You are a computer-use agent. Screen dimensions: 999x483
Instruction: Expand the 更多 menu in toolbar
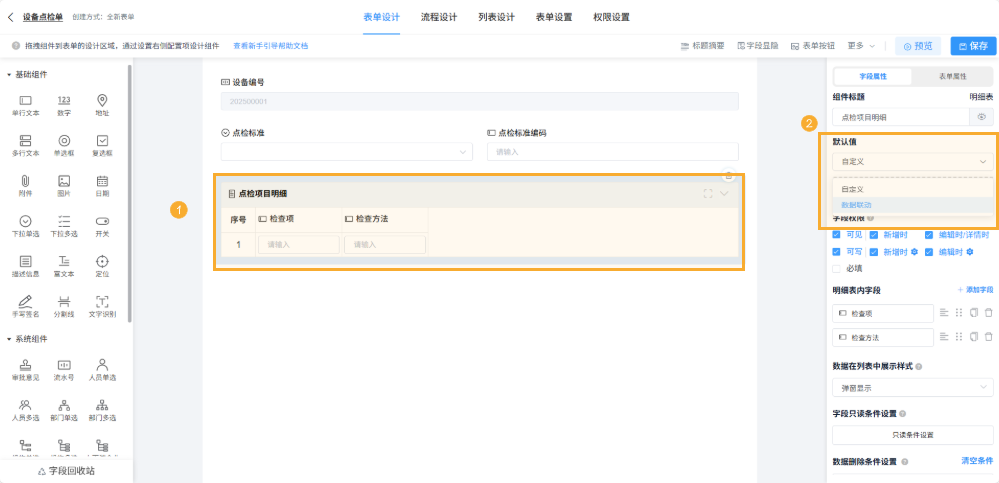click(861, 46)
